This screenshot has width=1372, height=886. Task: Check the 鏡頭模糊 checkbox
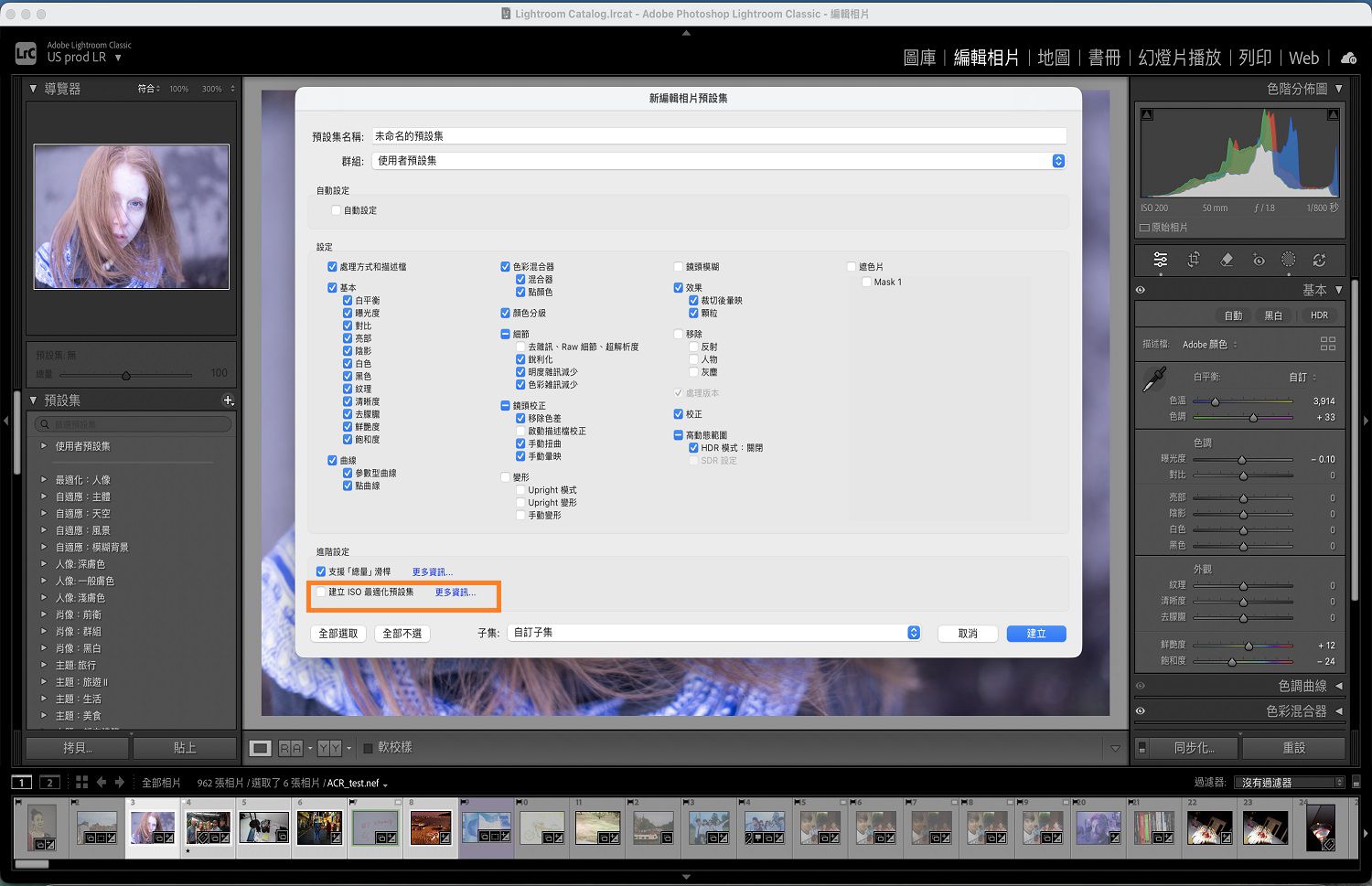678,267
